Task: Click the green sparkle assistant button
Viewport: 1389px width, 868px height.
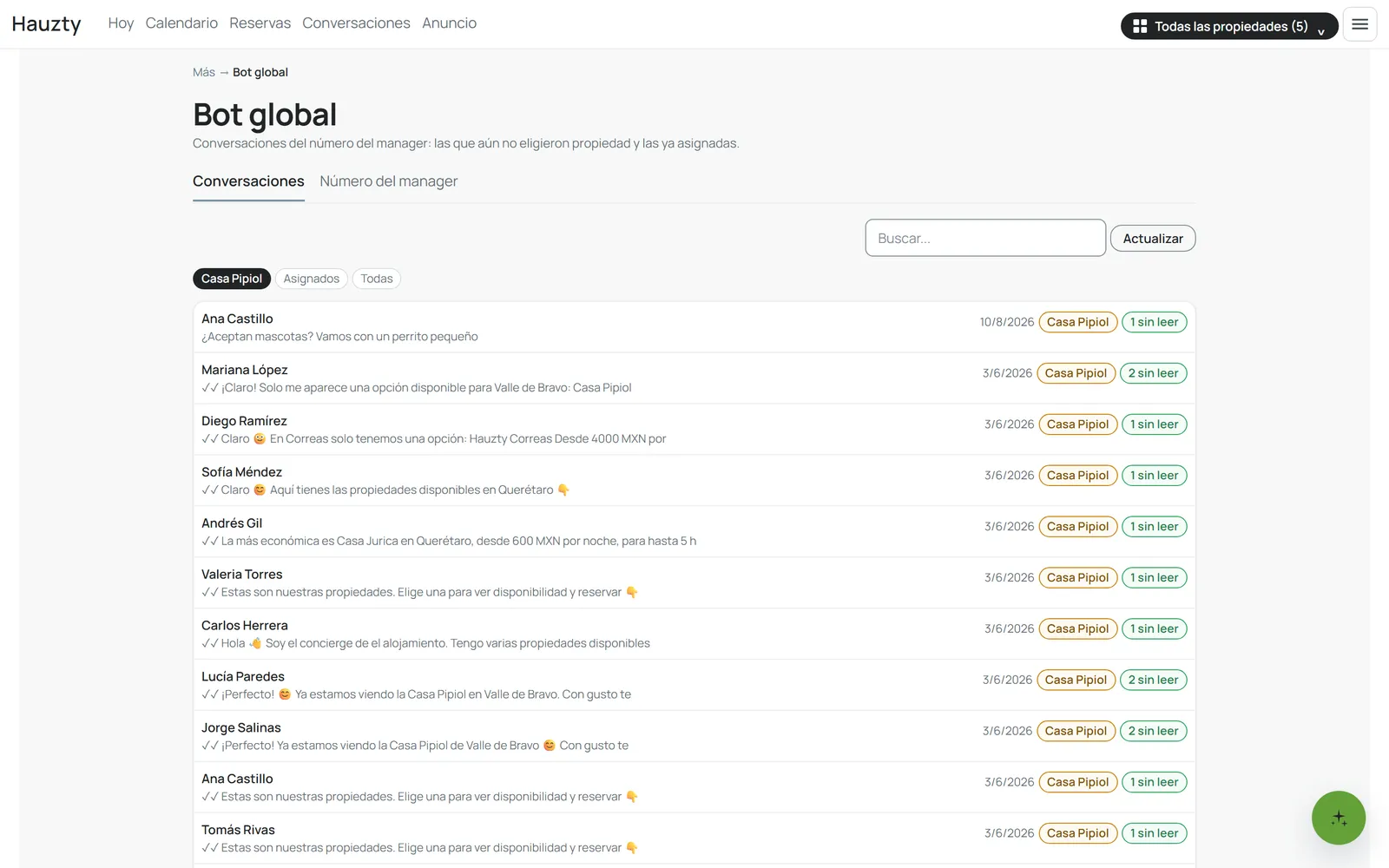Action: point(1338,818)
